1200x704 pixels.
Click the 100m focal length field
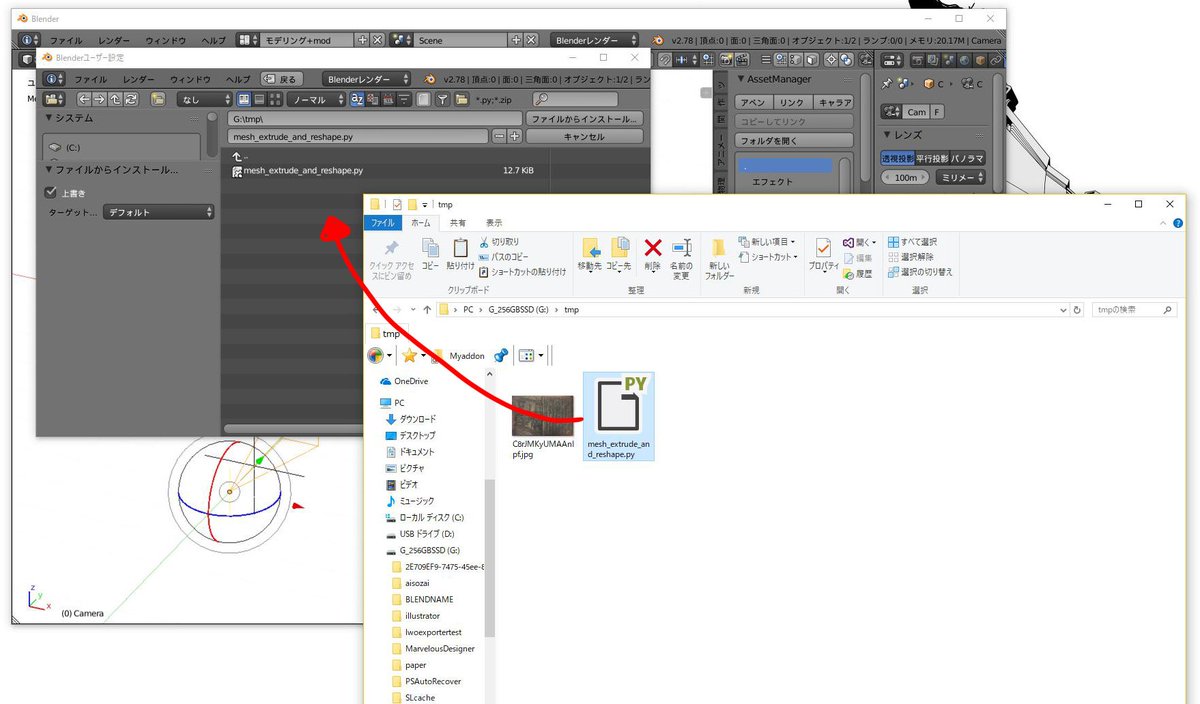coord(906,177)
